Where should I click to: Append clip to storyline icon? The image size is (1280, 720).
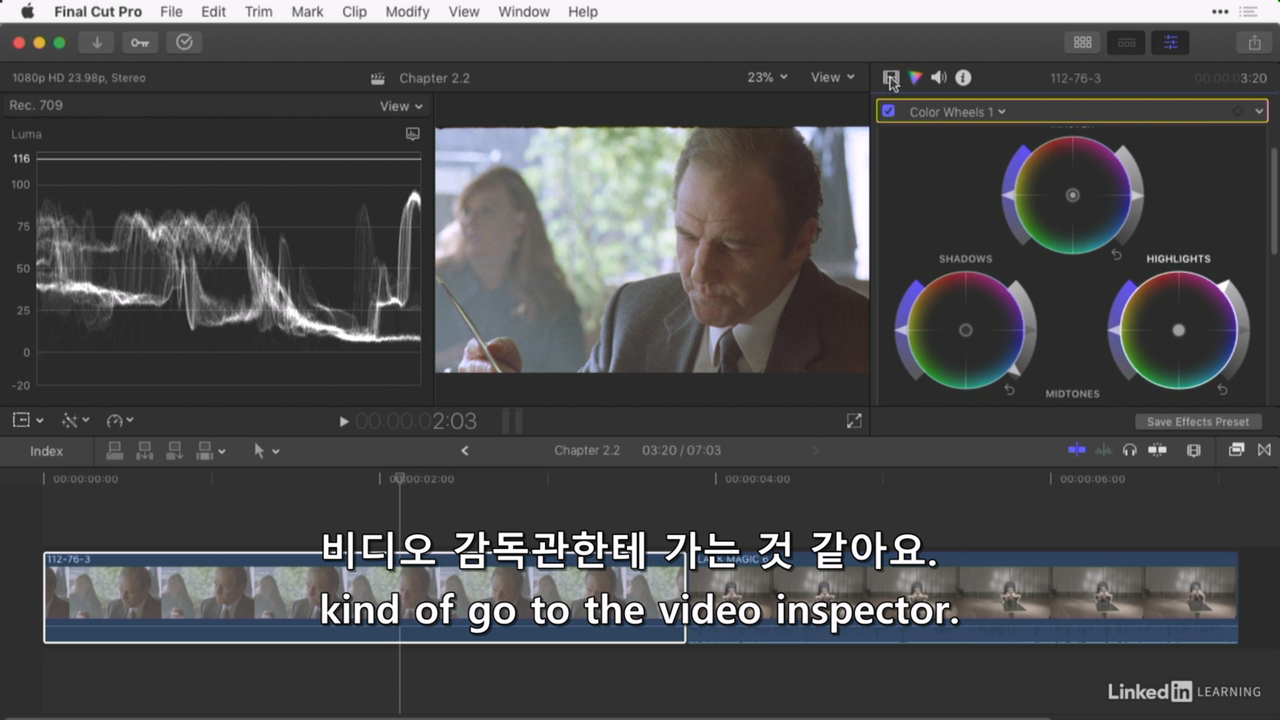click(x=174, y=451)
